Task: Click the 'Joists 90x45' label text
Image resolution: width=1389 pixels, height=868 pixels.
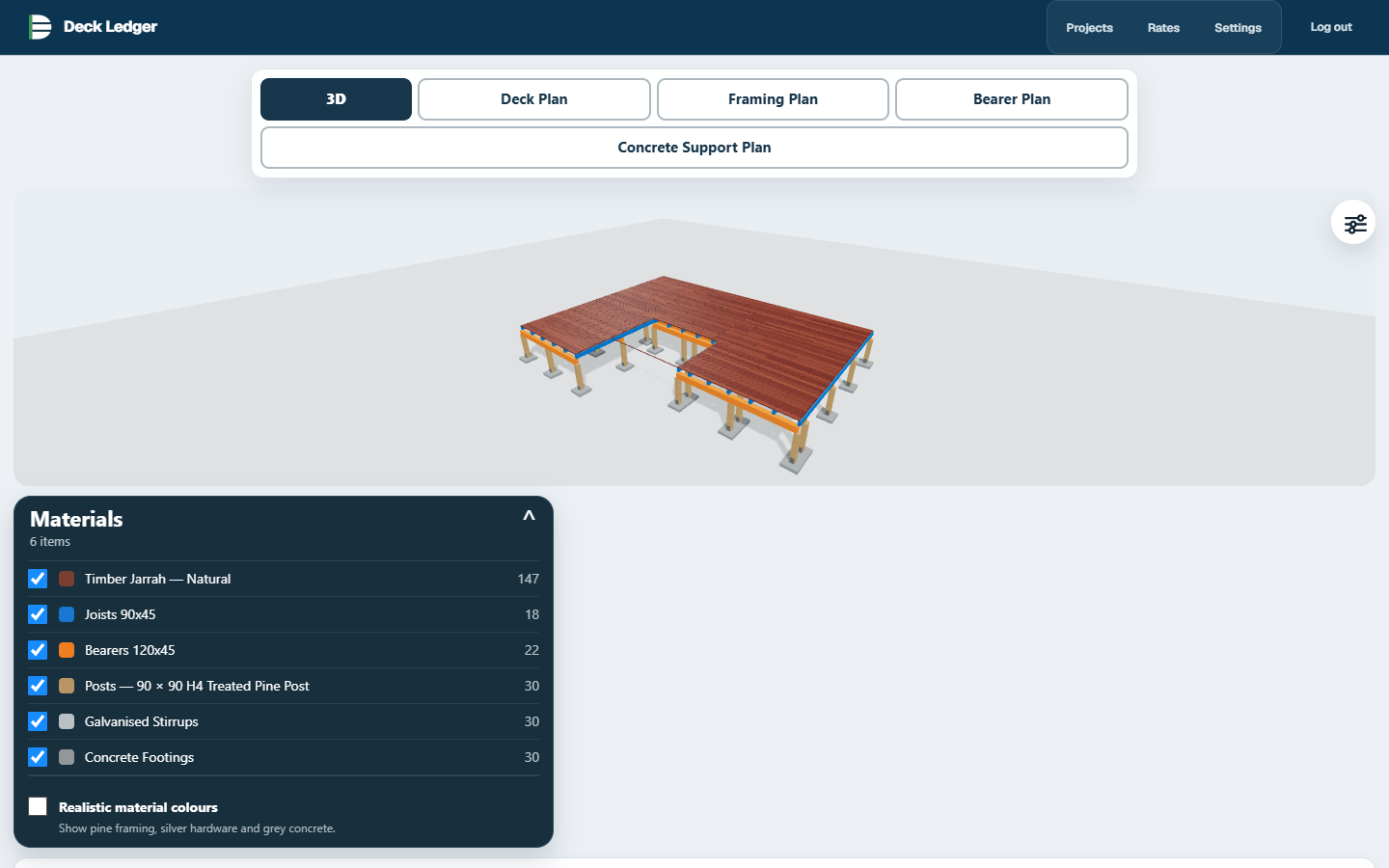Action: [x=120, y=614]
